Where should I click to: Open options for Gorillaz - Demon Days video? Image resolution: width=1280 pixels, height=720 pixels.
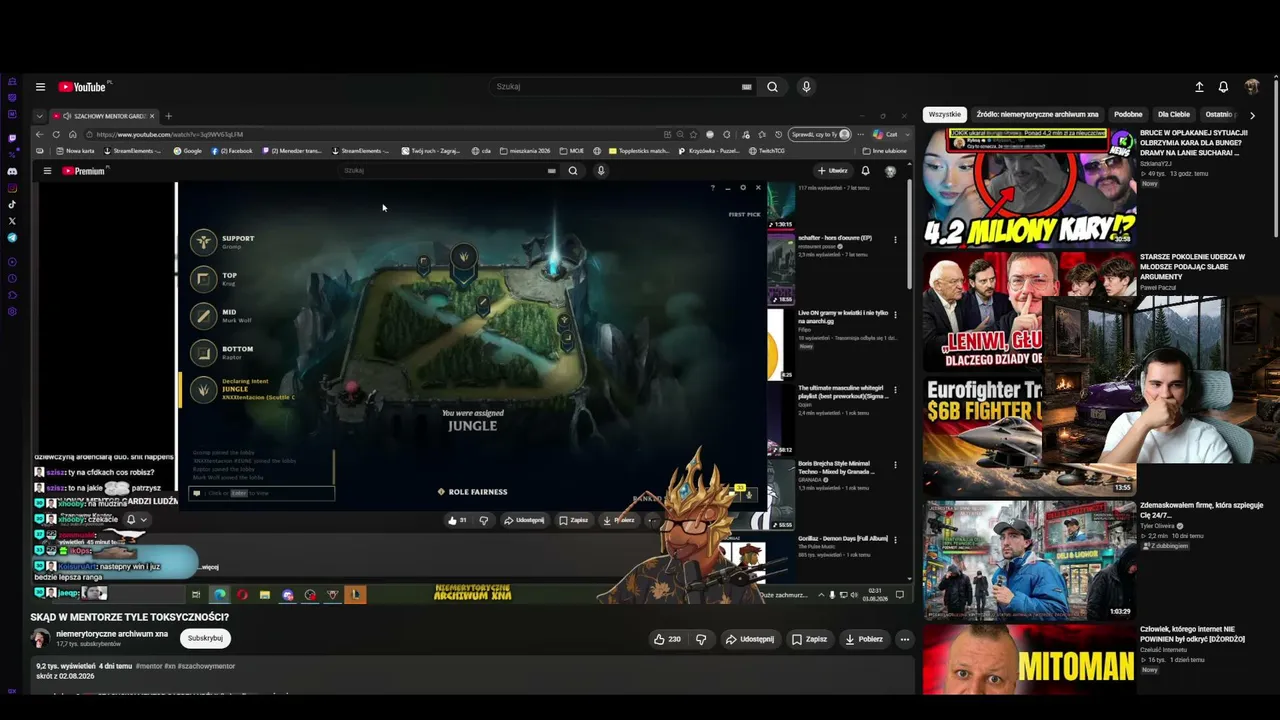tap(895, 539)
